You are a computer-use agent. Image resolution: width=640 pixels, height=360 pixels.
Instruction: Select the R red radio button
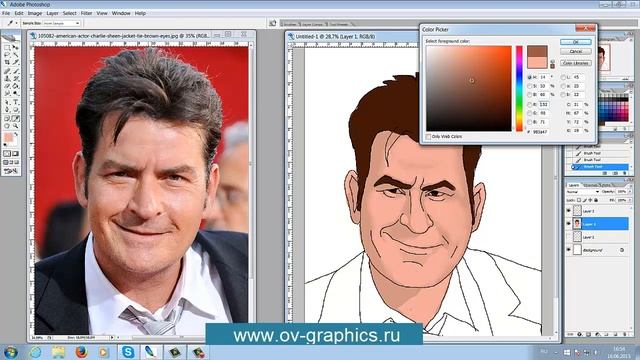[x=530, y=104]
